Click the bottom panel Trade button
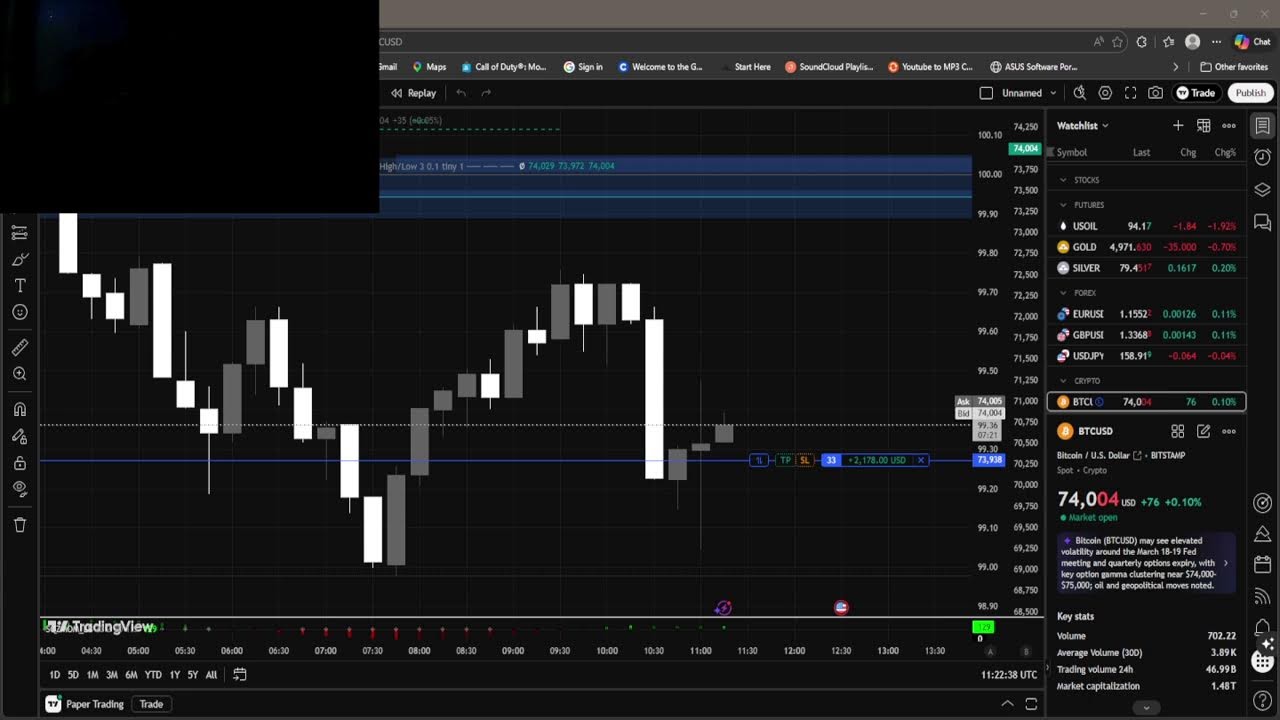This screenshot has width=1280, height=720. [151, 704]
